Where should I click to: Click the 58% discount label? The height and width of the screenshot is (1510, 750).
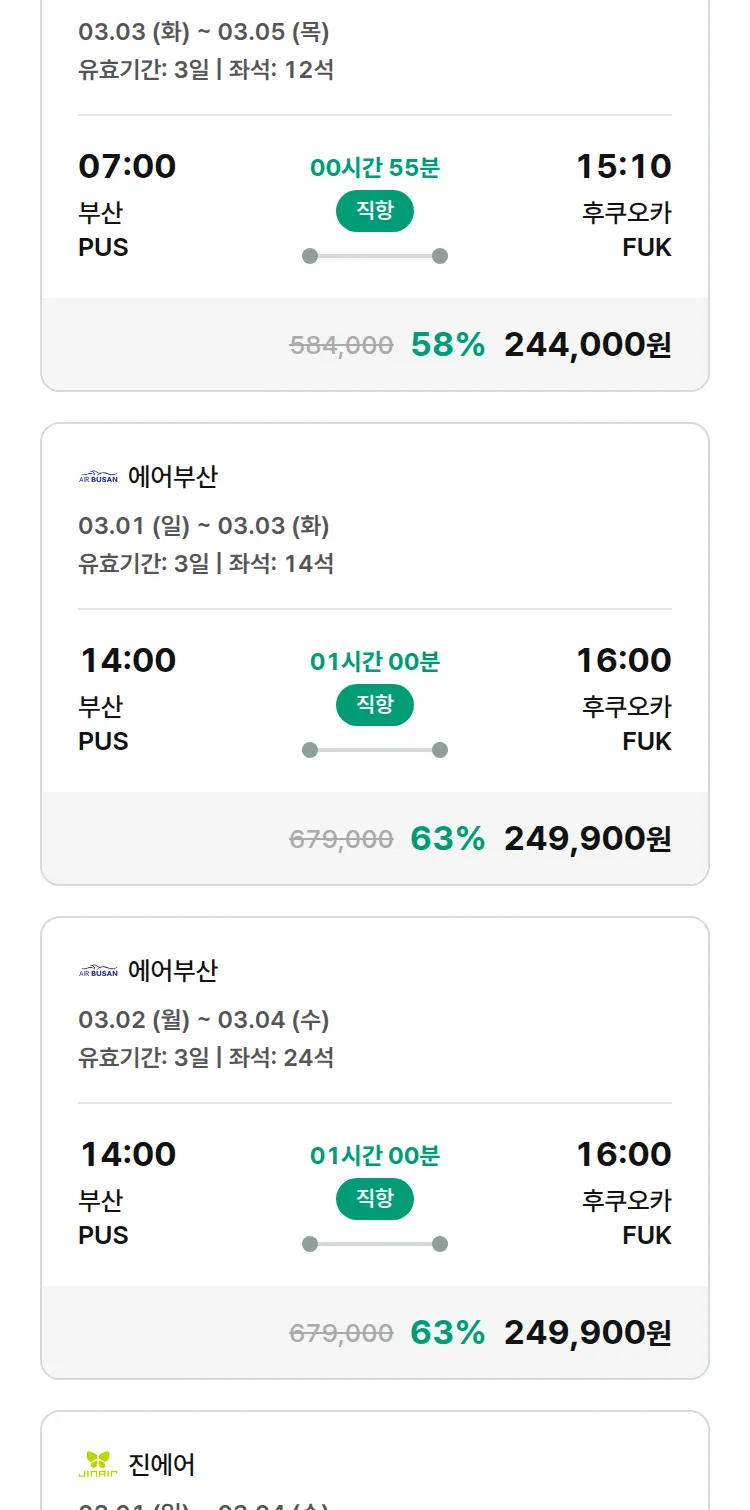(447, 345)
